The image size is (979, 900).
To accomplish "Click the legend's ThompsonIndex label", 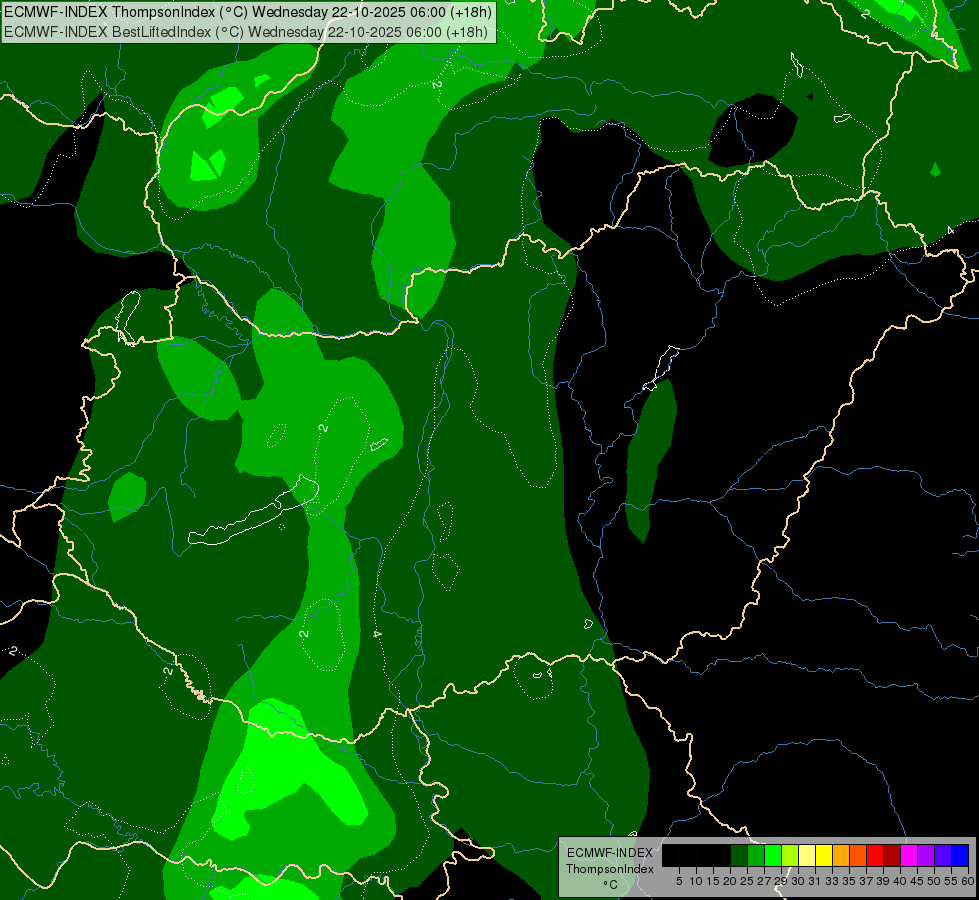I will pyautogui.click(x=609, y=869).
